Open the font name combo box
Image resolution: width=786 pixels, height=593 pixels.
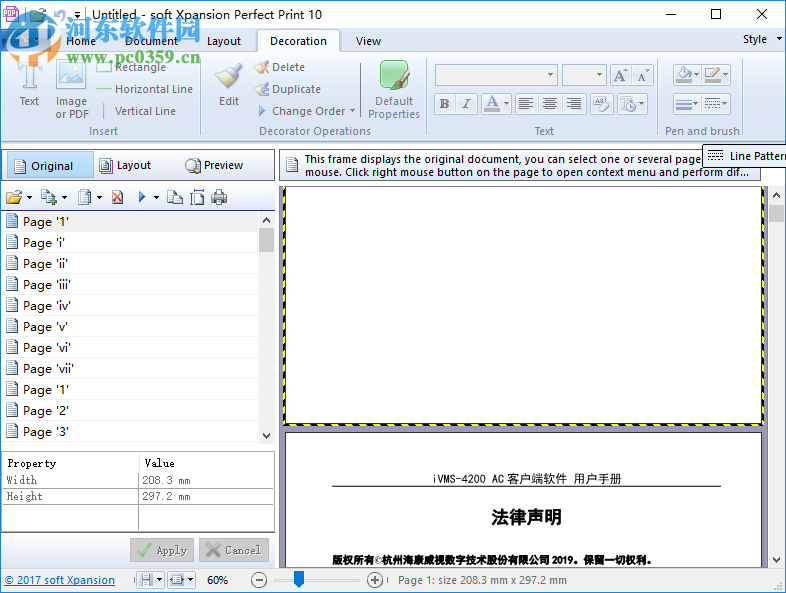496,75
